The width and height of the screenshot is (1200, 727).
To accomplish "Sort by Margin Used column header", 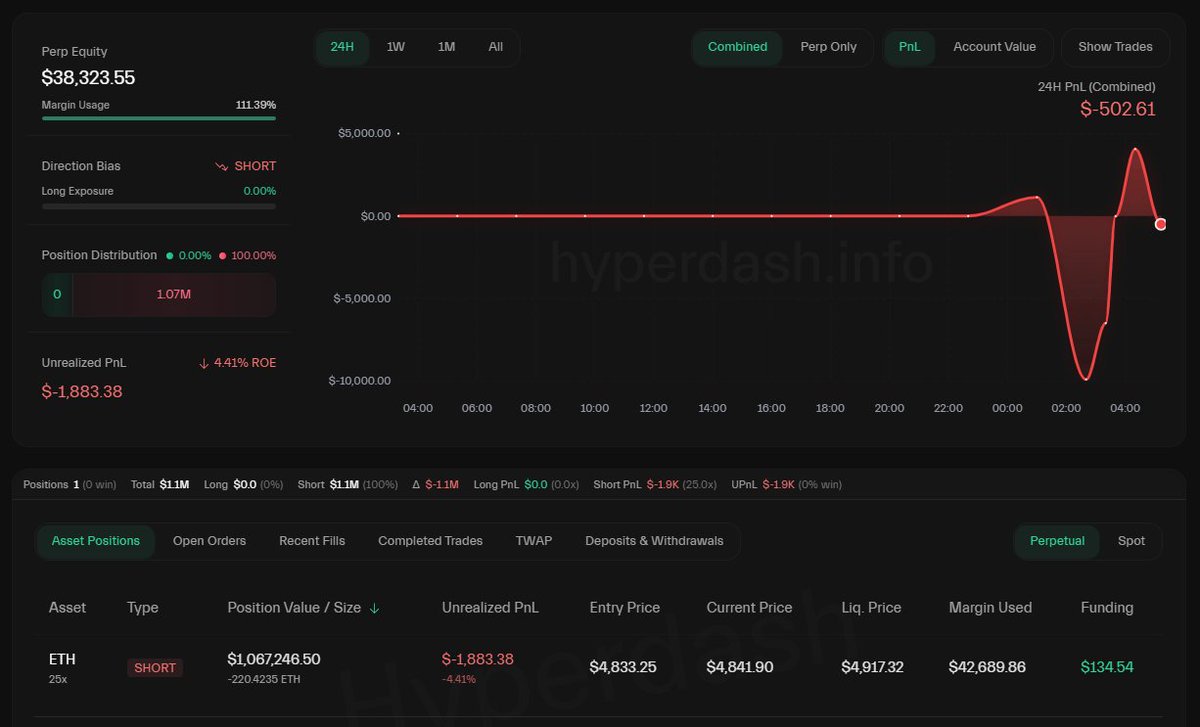I will (990, 608).
